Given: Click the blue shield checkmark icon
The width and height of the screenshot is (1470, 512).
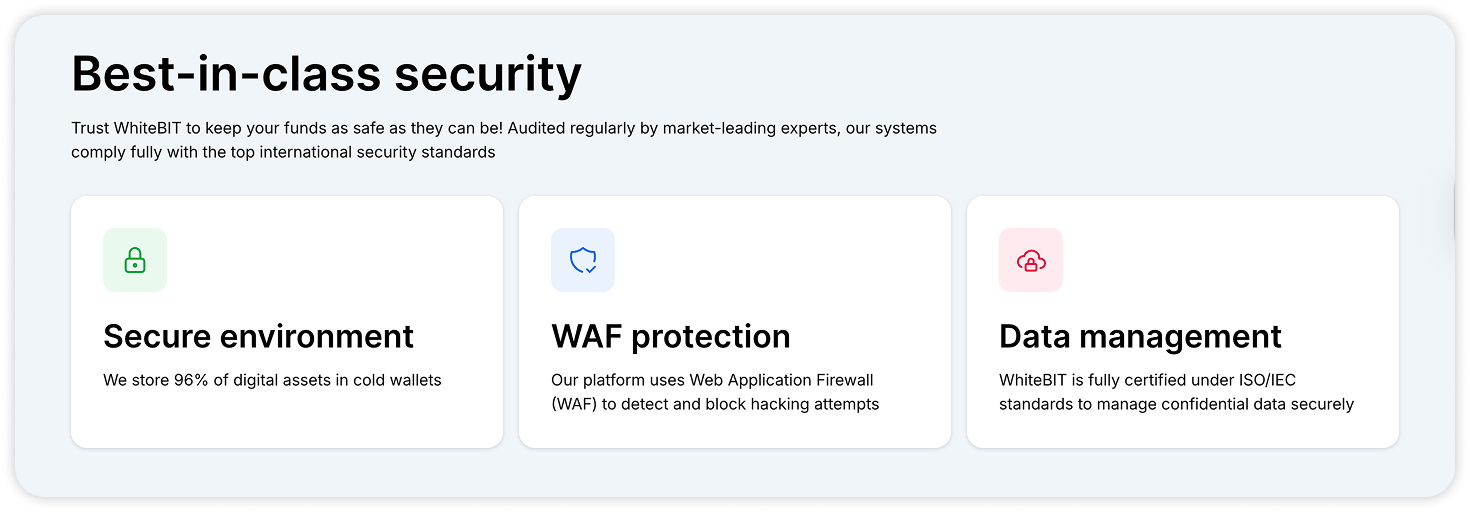Looking at the screenshot, I should pyautogui.click(x=583, y=261).
